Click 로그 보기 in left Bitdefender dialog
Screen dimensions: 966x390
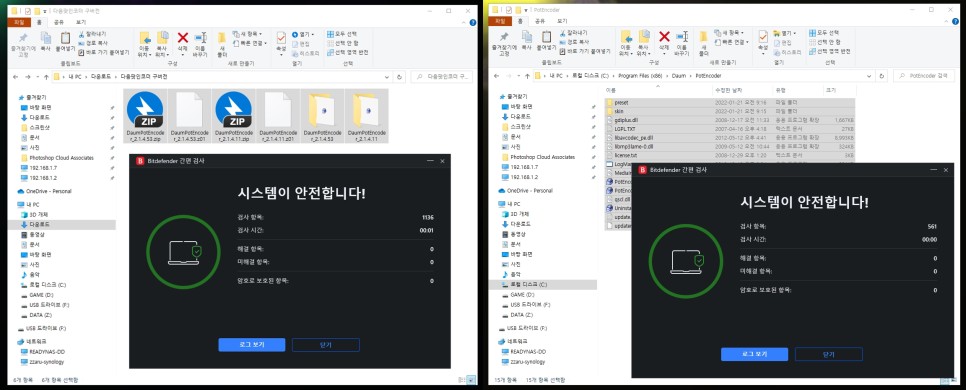(x=252, y=345)
